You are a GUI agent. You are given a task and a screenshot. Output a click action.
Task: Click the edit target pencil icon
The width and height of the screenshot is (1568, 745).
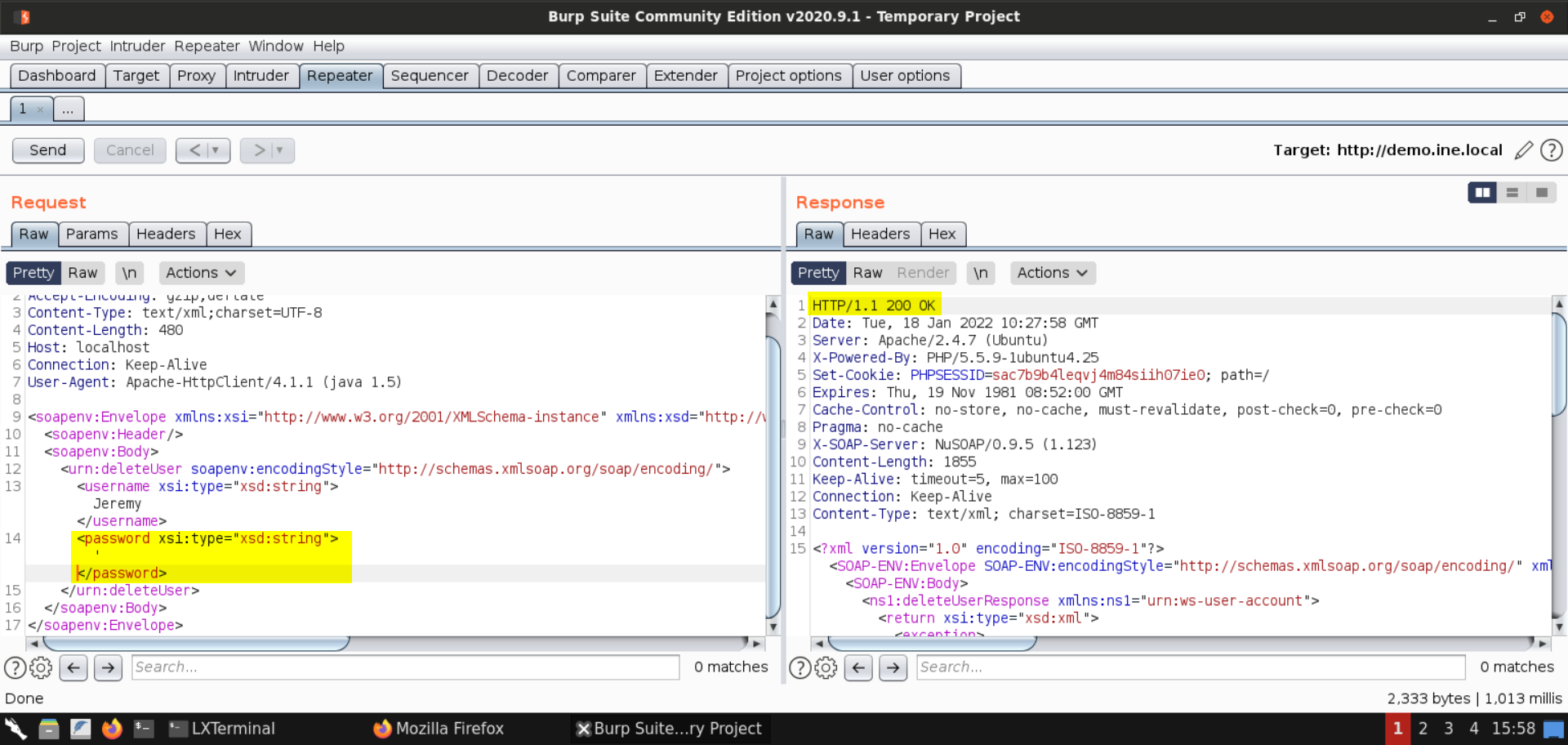click(1523, 150)
